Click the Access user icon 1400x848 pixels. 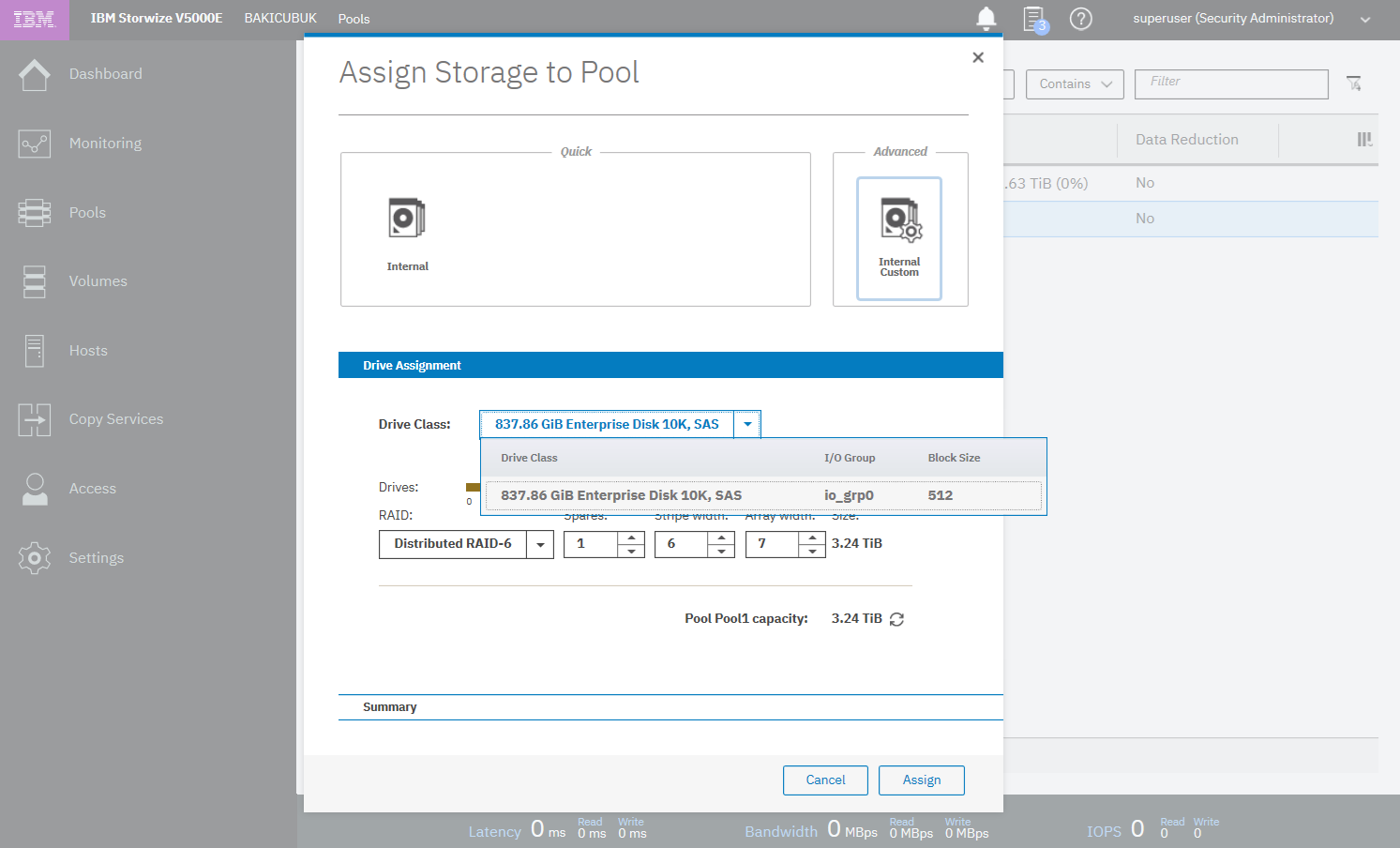click(x=34, y=489)
